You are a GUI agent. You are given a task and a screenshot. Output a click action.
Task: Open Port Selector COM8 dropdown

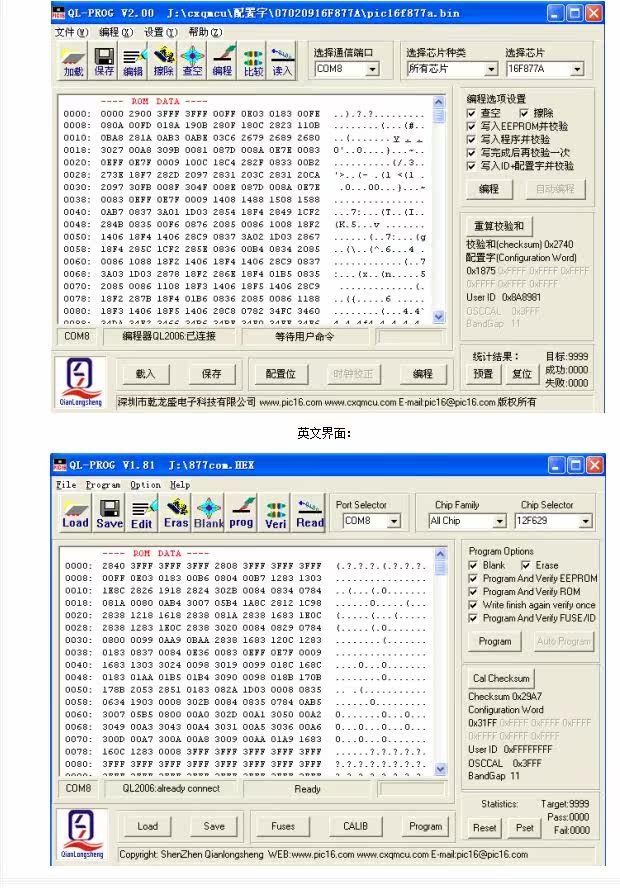pos(395,520)
